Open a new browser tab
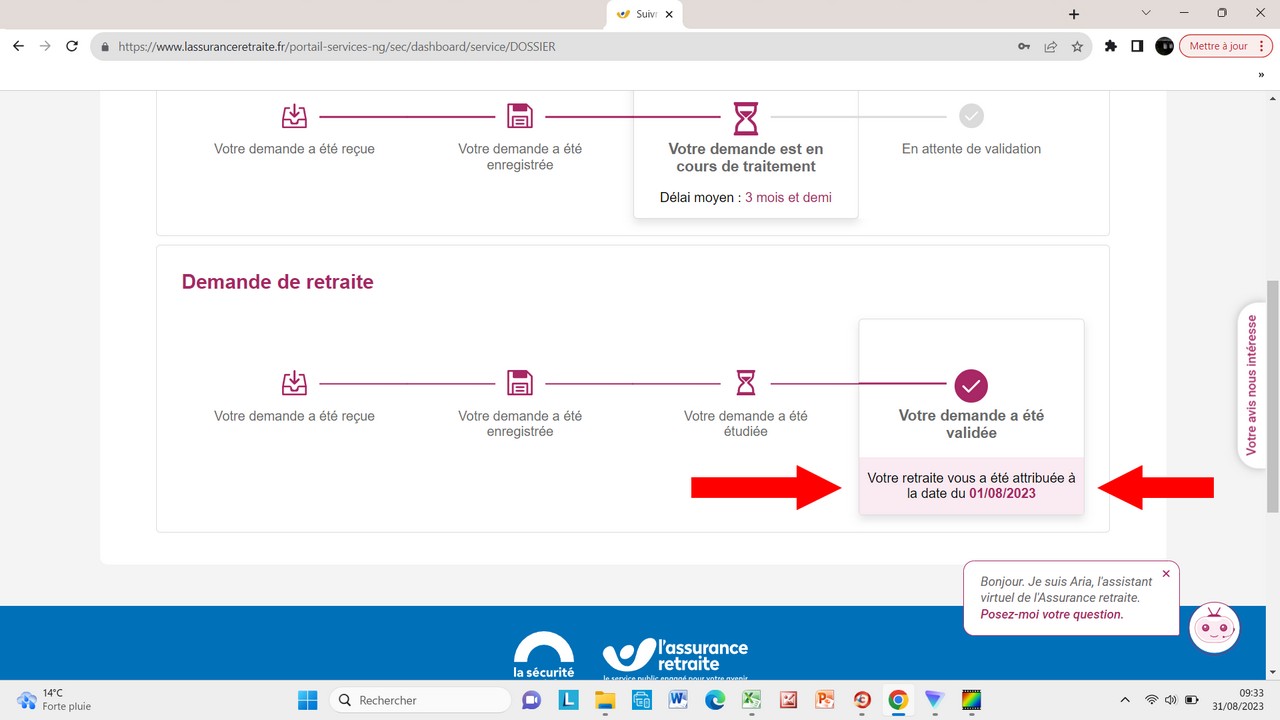1280x720 pixels. coord(1074,14)
